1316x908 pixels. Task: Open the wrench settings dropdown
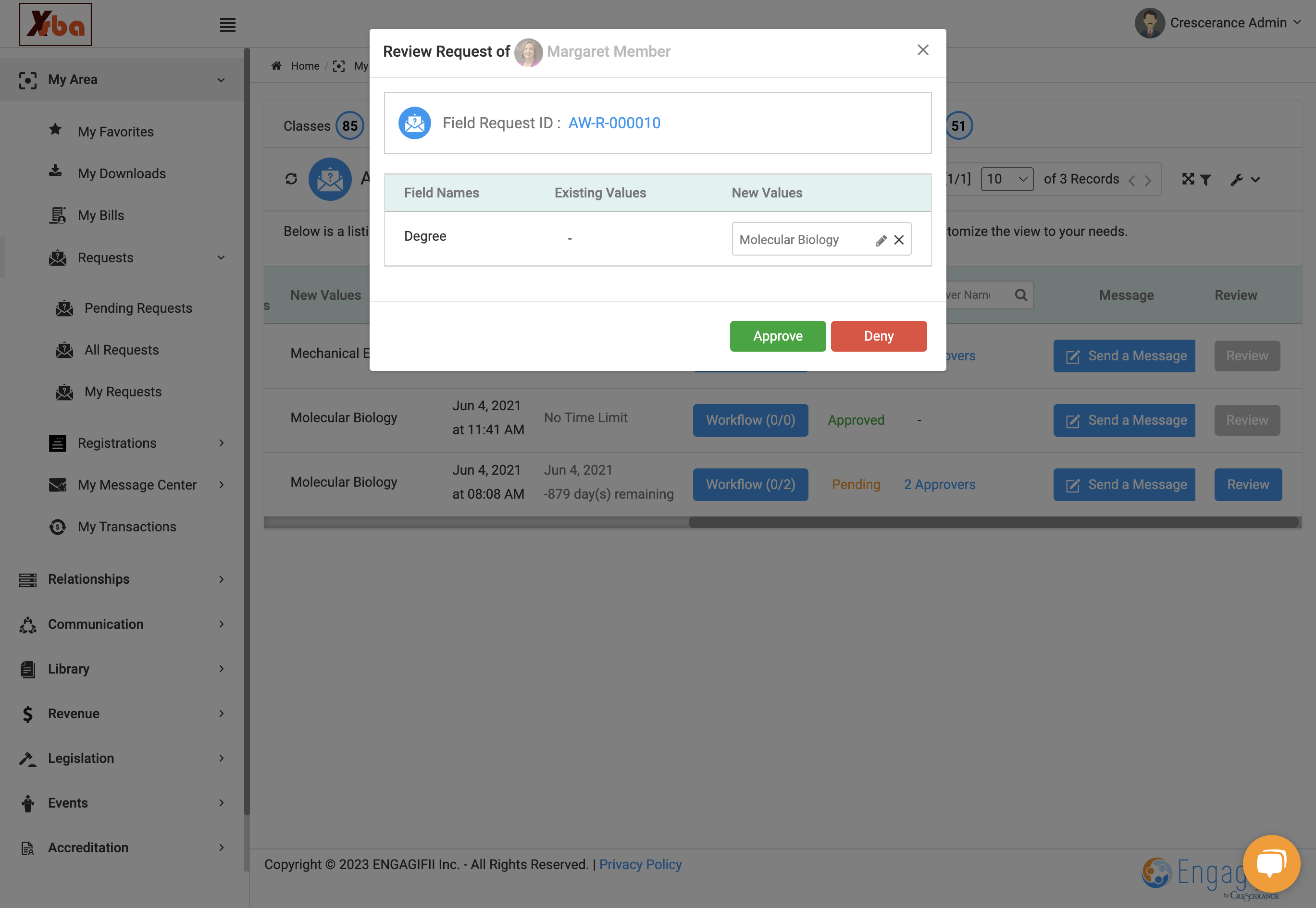click(1245, 180)
